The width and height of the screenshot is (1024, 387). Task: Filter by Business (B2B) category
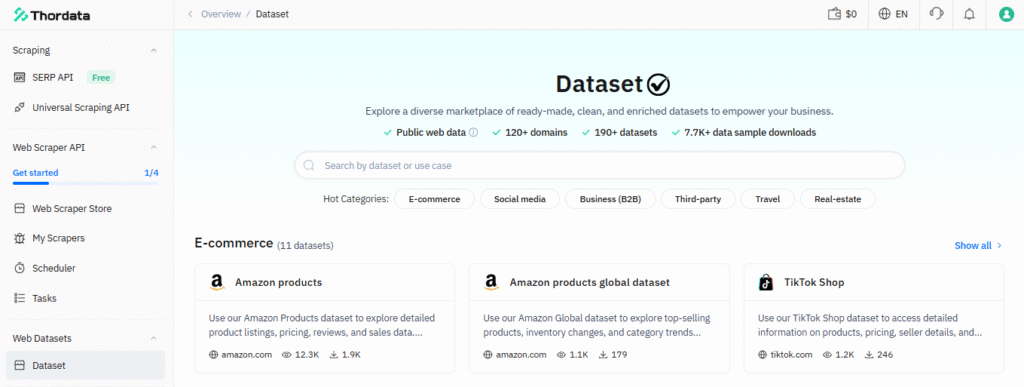611,199
